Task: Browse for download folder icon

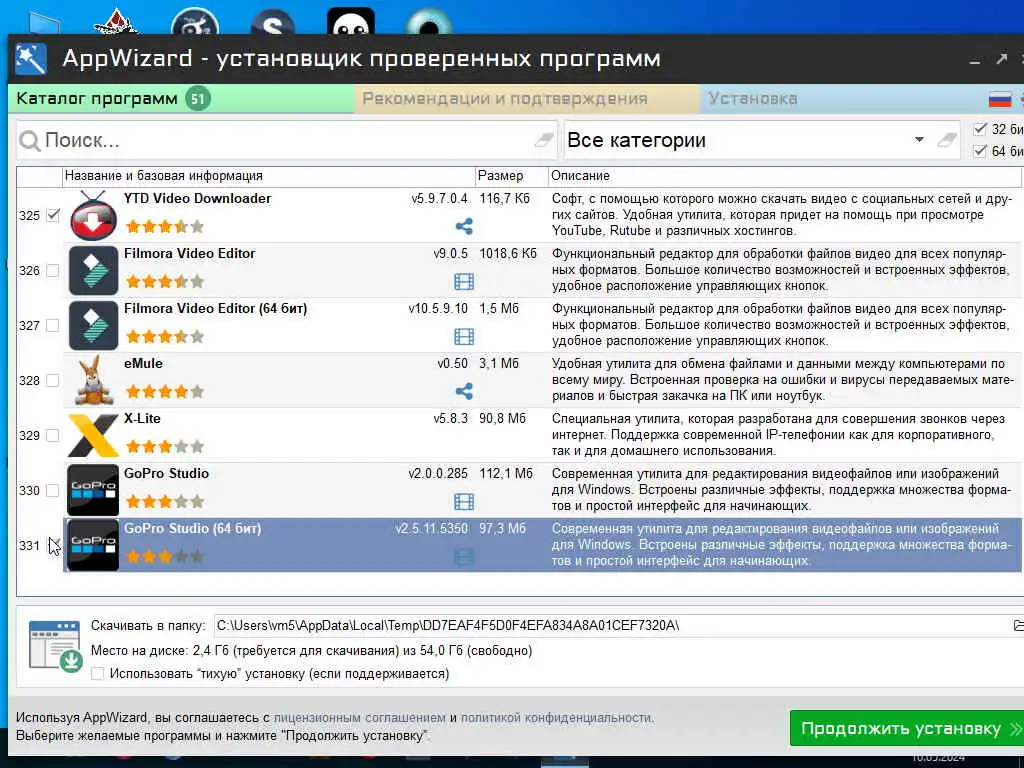Action: (x=1017, y=626)
